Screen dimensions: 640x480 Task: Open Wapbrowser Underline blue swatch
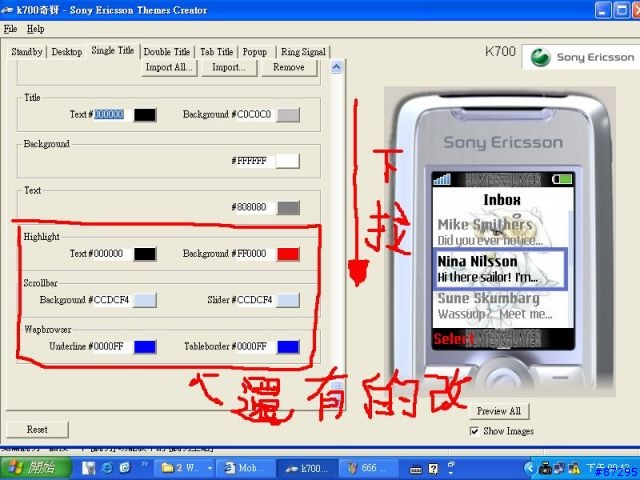(145, 347)
